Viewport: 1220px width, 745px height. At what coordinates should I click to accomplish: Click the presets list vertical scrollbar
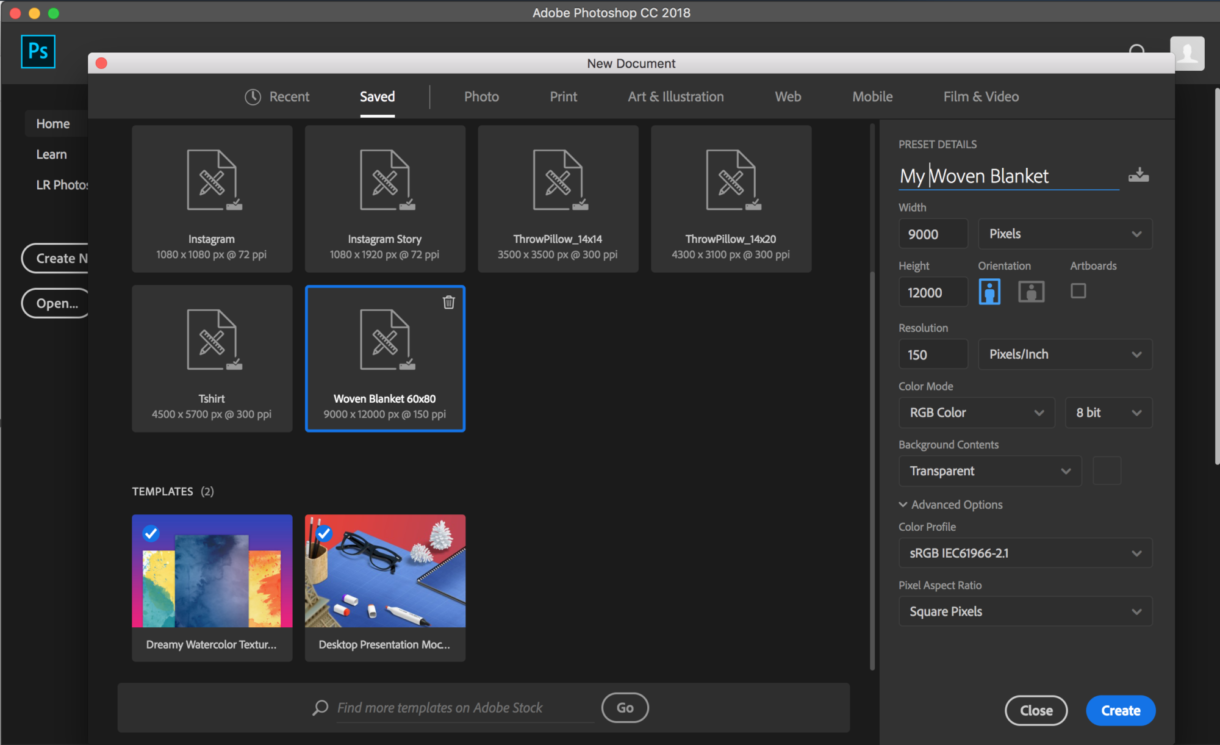point(872,470)
